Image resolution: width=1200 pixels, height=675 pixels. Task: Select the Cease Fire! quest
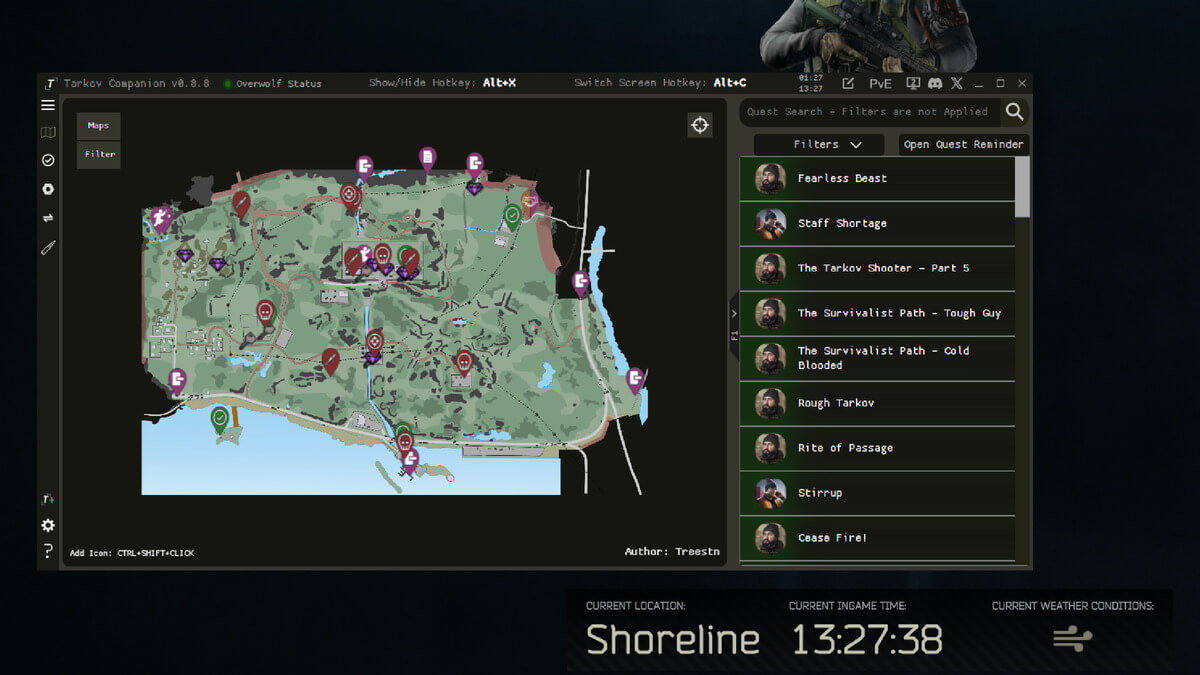877,538
